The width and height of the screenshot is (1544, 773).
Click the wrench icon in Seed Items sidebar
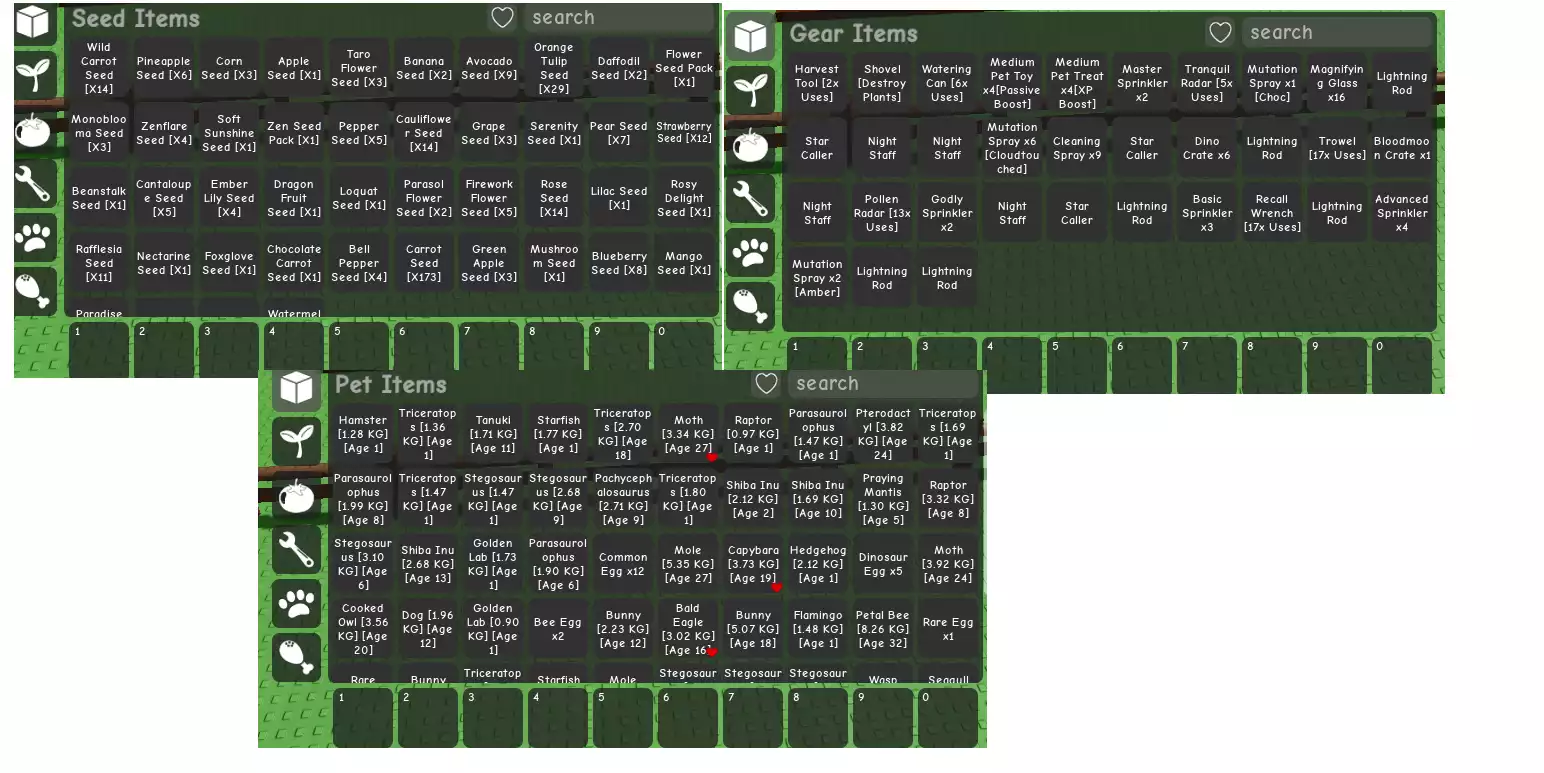pyautogui.click(x=34, y=183)
